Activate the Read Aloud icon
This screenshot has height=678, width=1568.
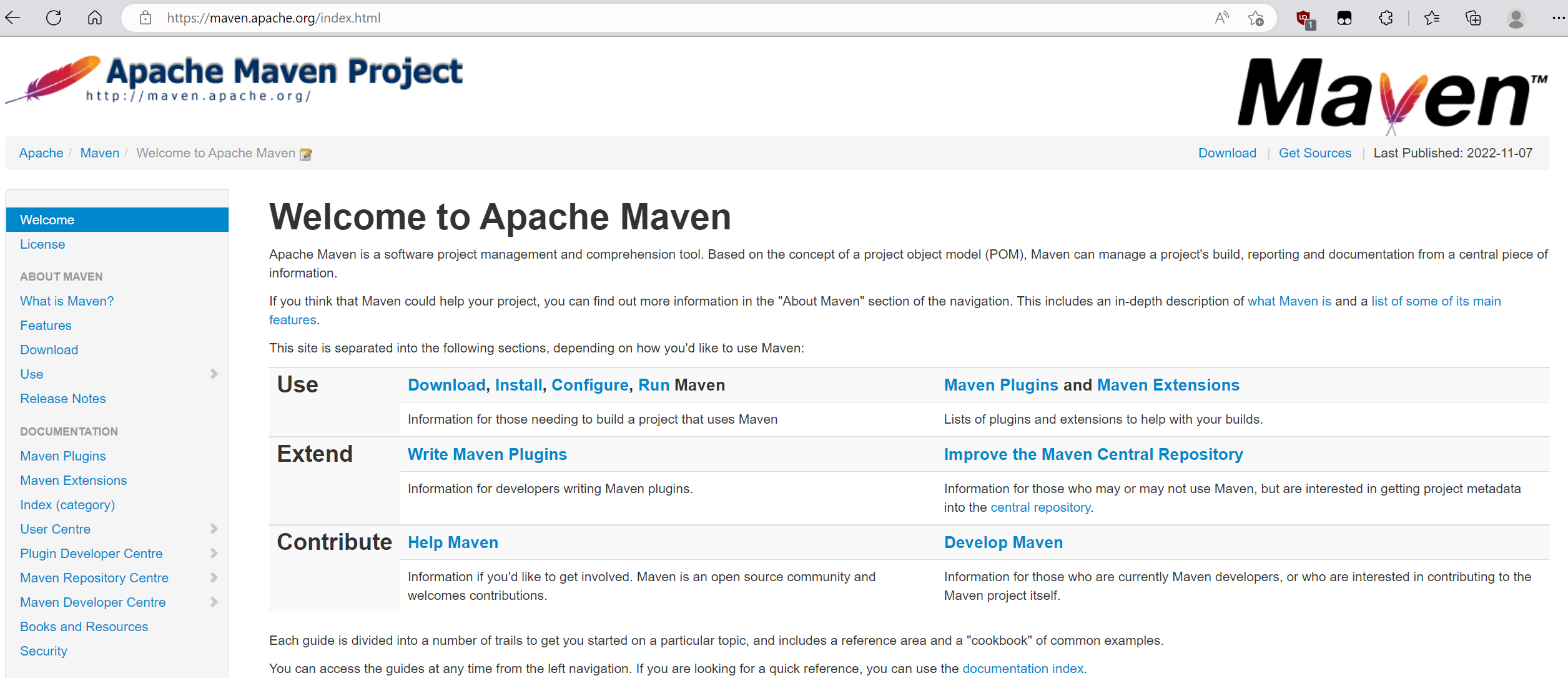pos(1222,18)
